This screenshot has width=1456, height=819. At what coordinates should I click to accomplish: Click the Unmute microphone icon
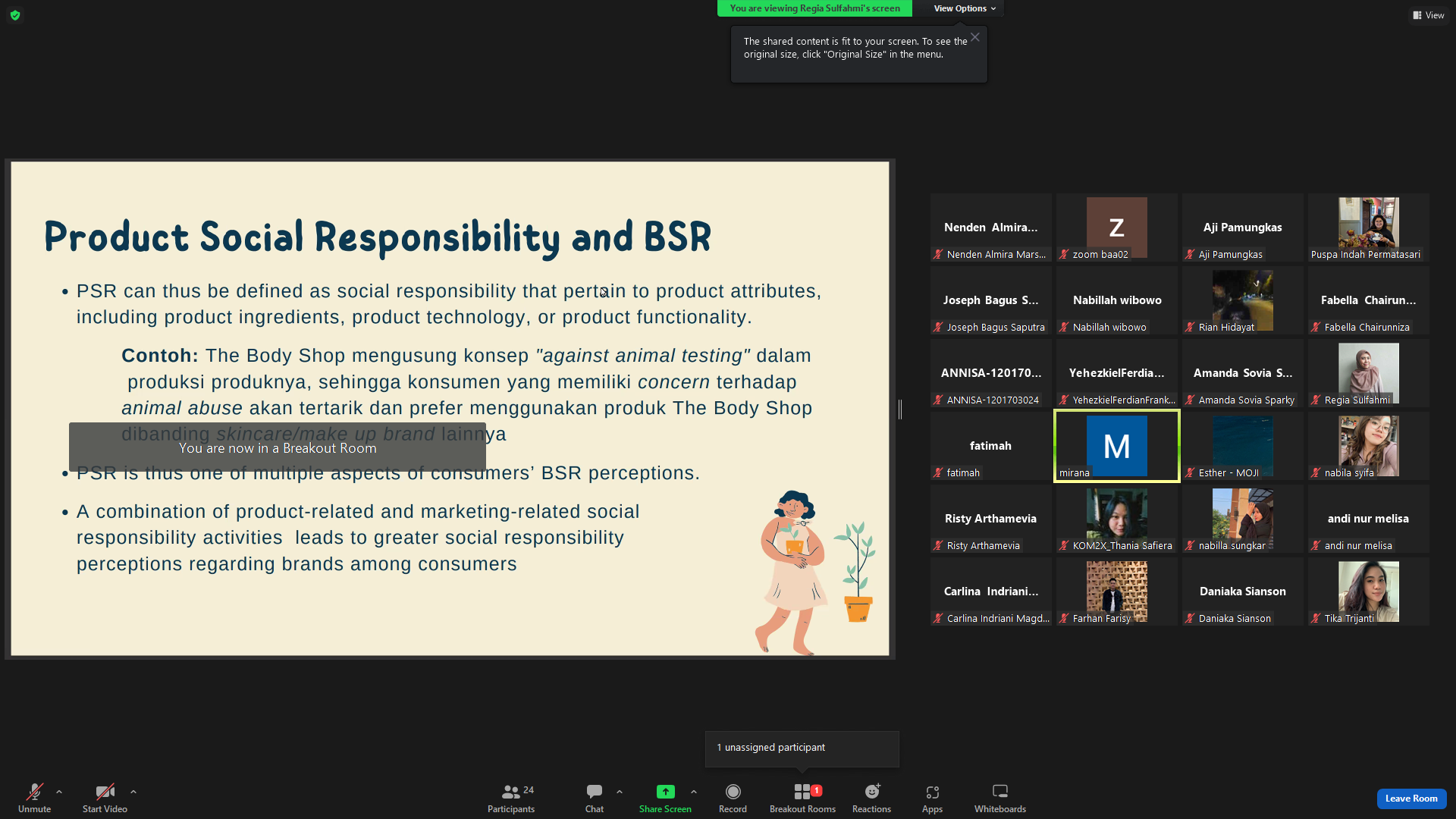(35, 792)
